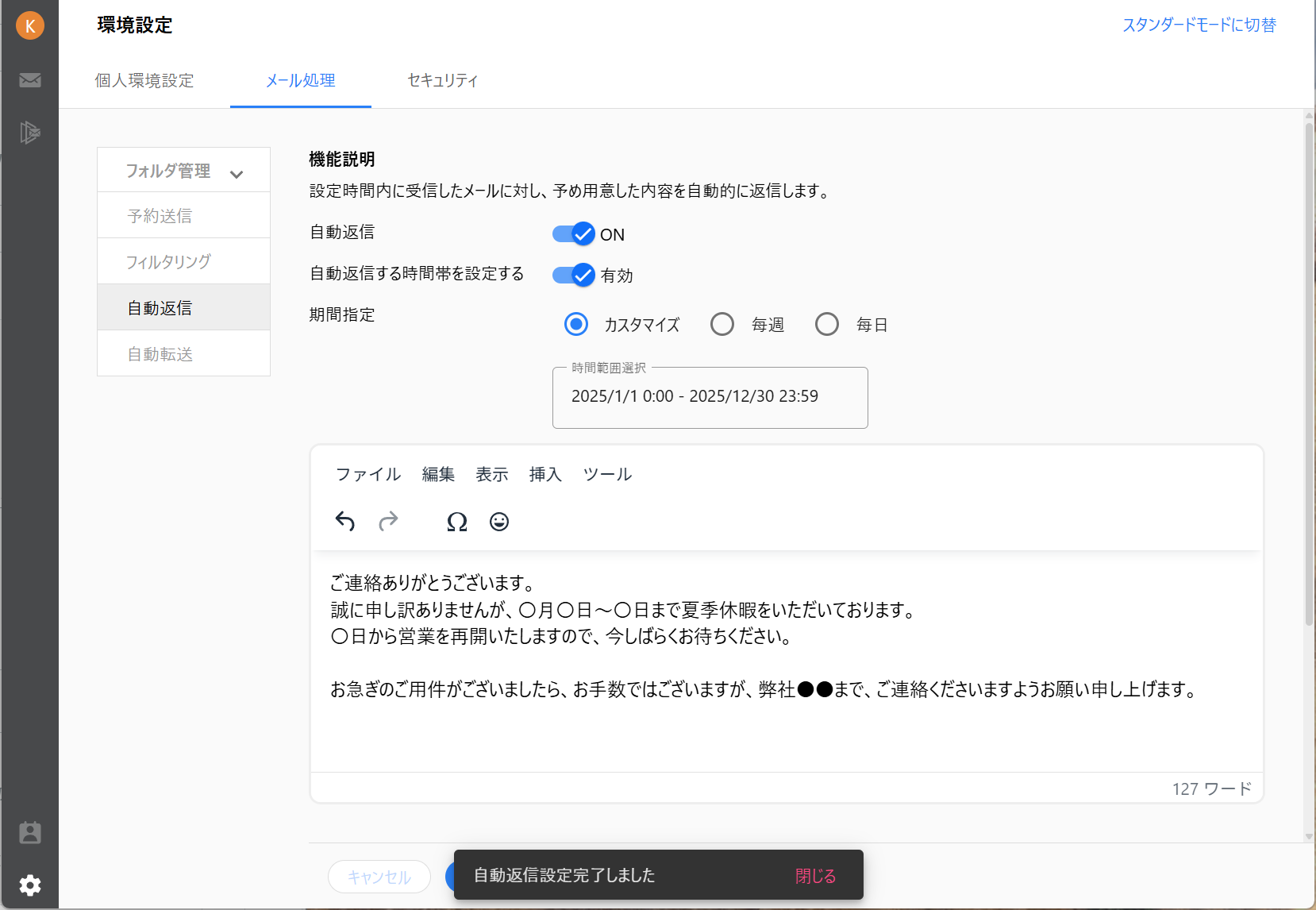
Task: Open the 表示 editor menu
Action: pos(492,474)
